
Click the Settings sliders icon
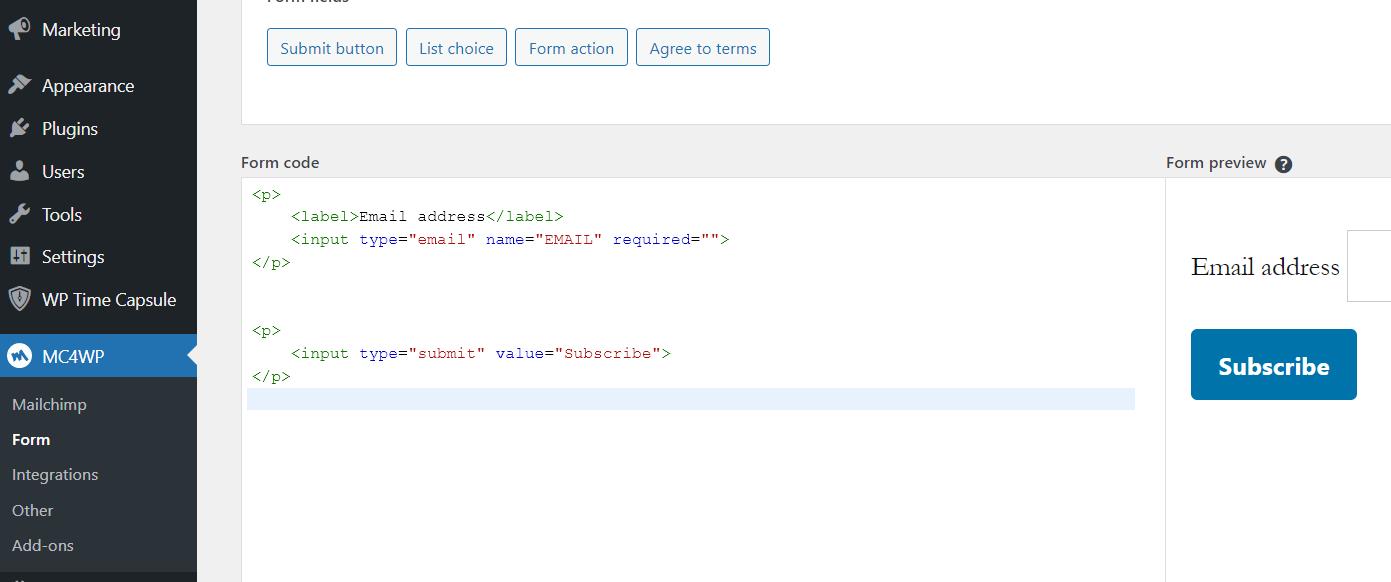pos(22,256)
